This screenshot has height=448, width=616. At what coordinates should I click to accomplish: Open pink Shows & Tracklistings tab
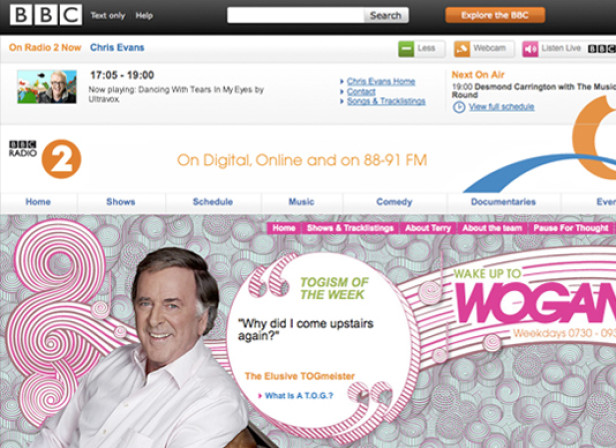350,228
